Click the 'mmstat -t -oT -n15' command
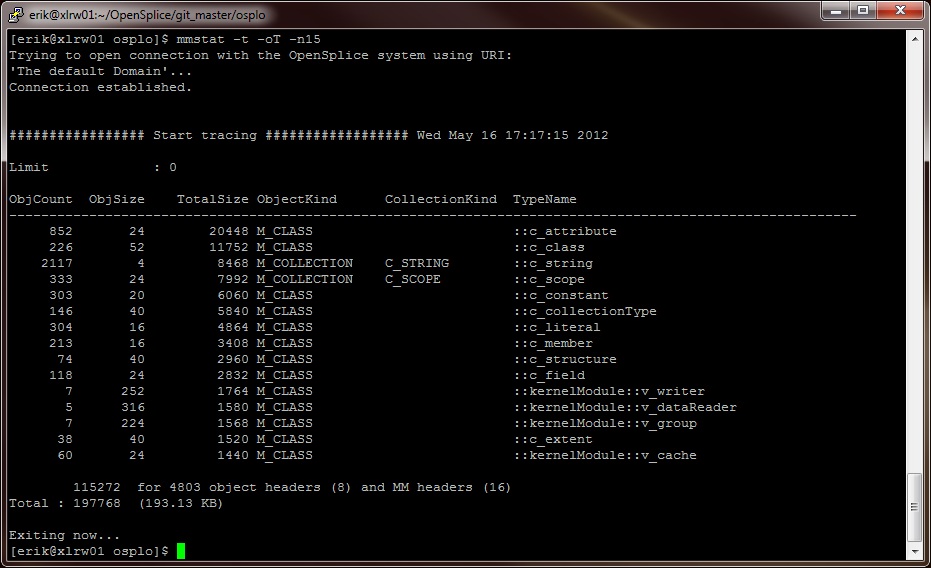Viewport: 931px width, 568px height. tap(248, 39)
